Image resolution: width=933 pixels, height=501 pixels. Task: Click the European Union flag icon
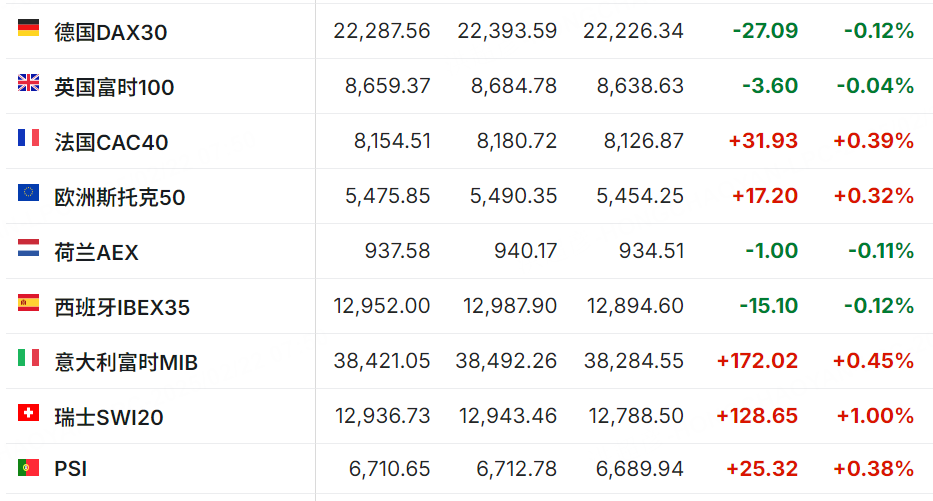pyautogui.click(x=28, y=192)
